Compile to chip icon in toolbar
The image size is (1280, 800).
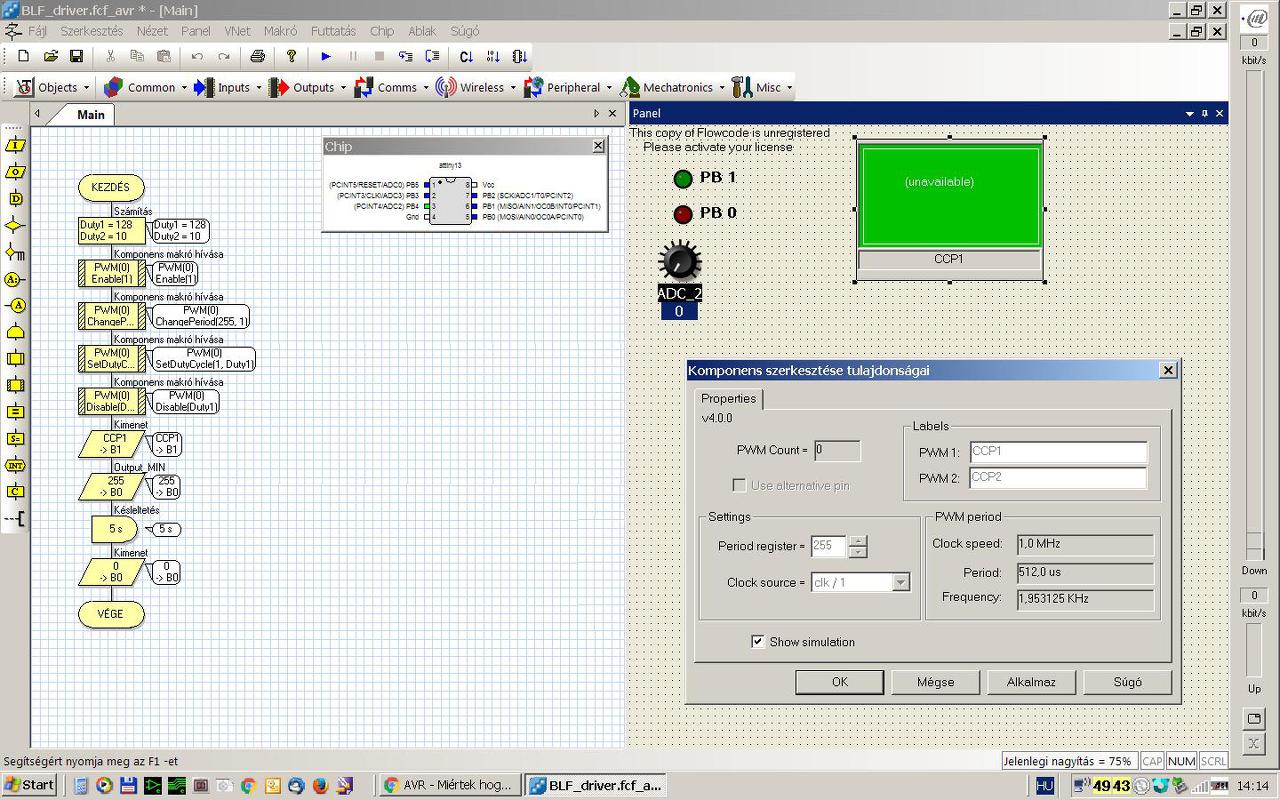tap(520, 57)
